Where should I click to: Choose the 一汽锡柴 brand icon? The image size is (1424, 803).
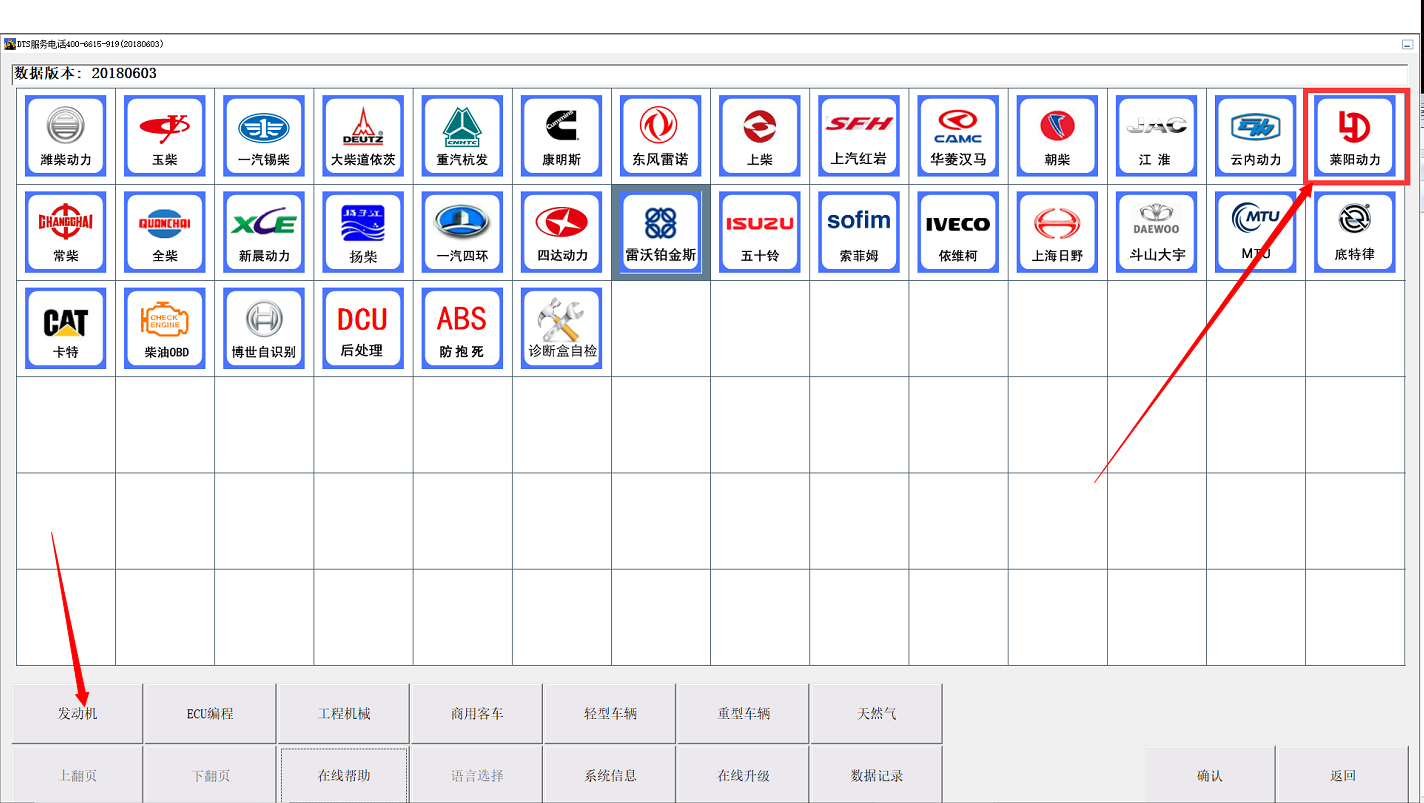(x=264, y=136)
